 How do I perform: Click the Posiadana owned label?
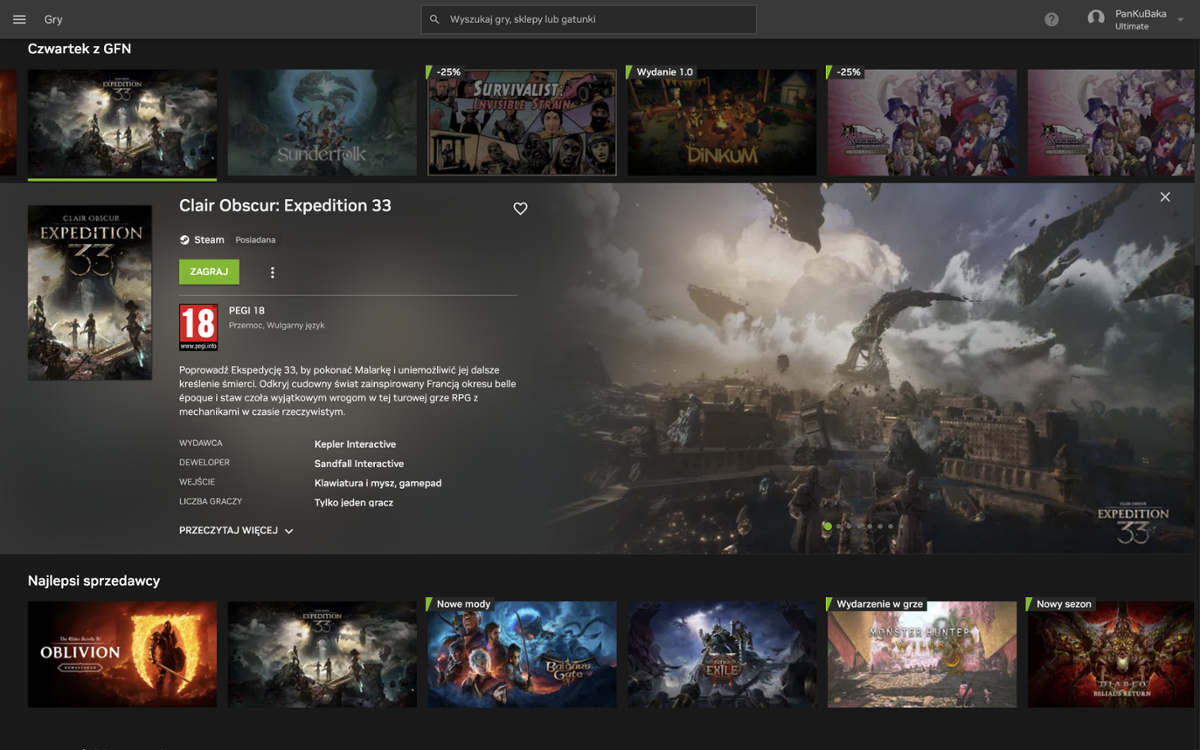coord(255,240)
